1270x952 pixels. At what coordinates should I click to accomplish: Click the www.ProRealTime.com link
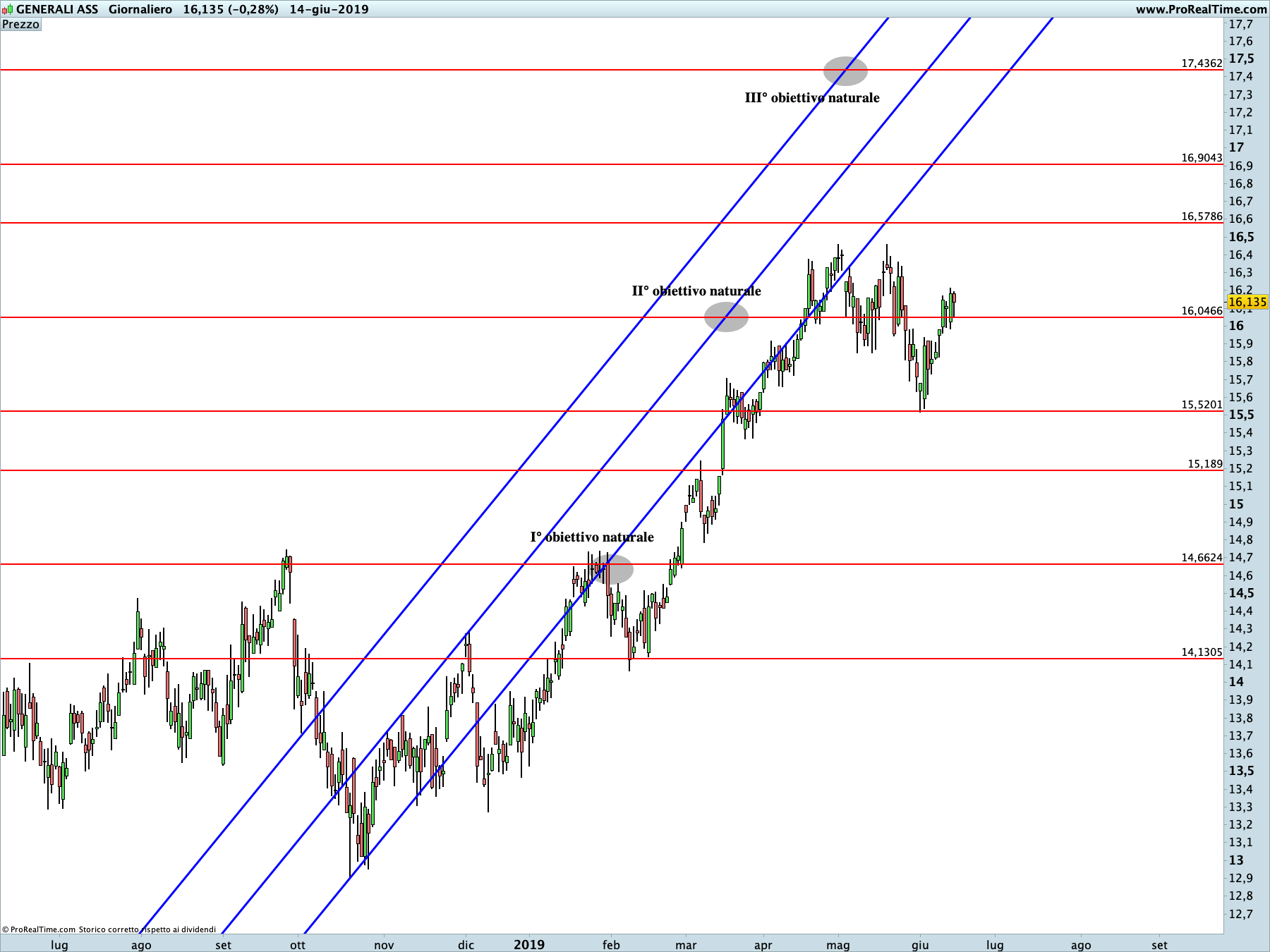1201,9
